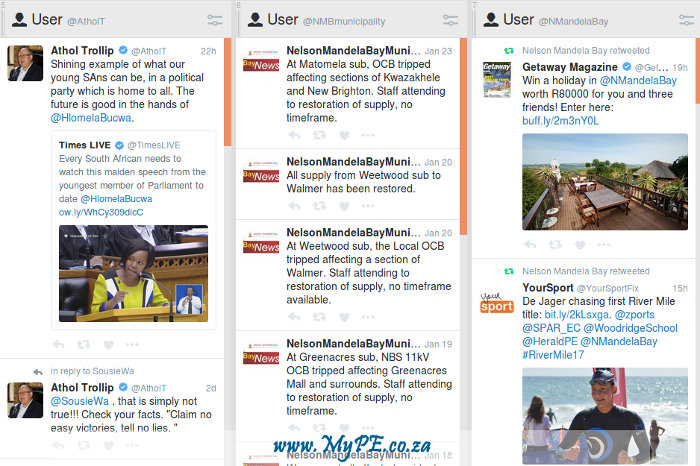View the River Mile swimmer photo

coord(605,416)
